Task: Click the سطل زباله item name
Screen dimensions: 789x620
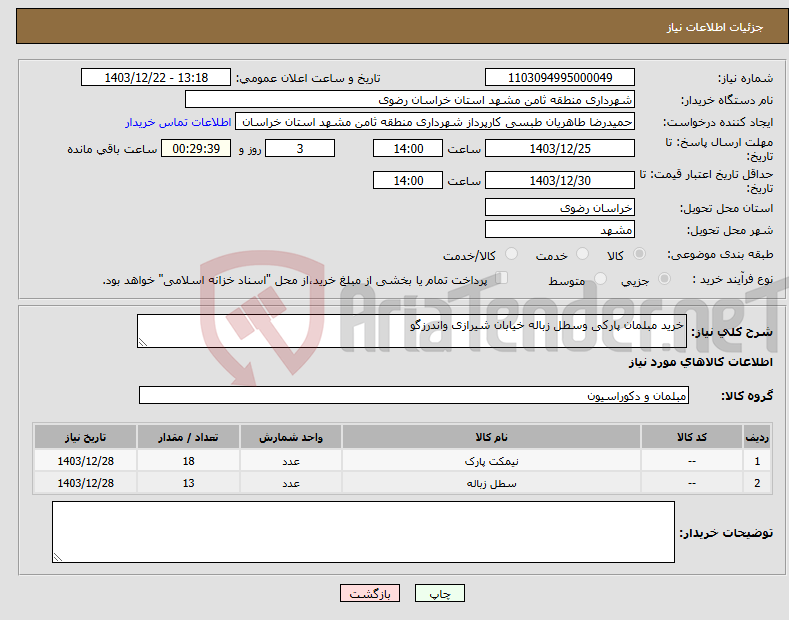Action: [x=491, y=483]
